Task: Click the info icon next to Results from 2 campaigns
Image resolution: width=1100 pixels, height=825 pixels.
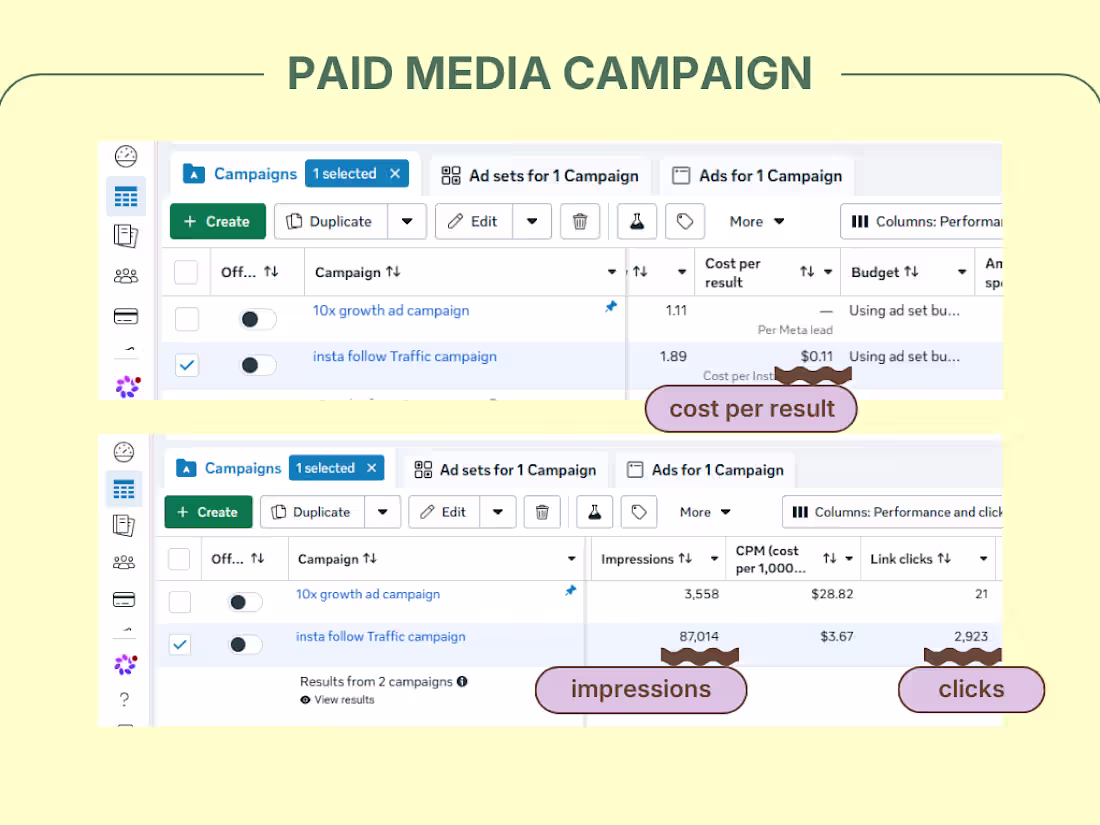Action: tap(462, 681)
